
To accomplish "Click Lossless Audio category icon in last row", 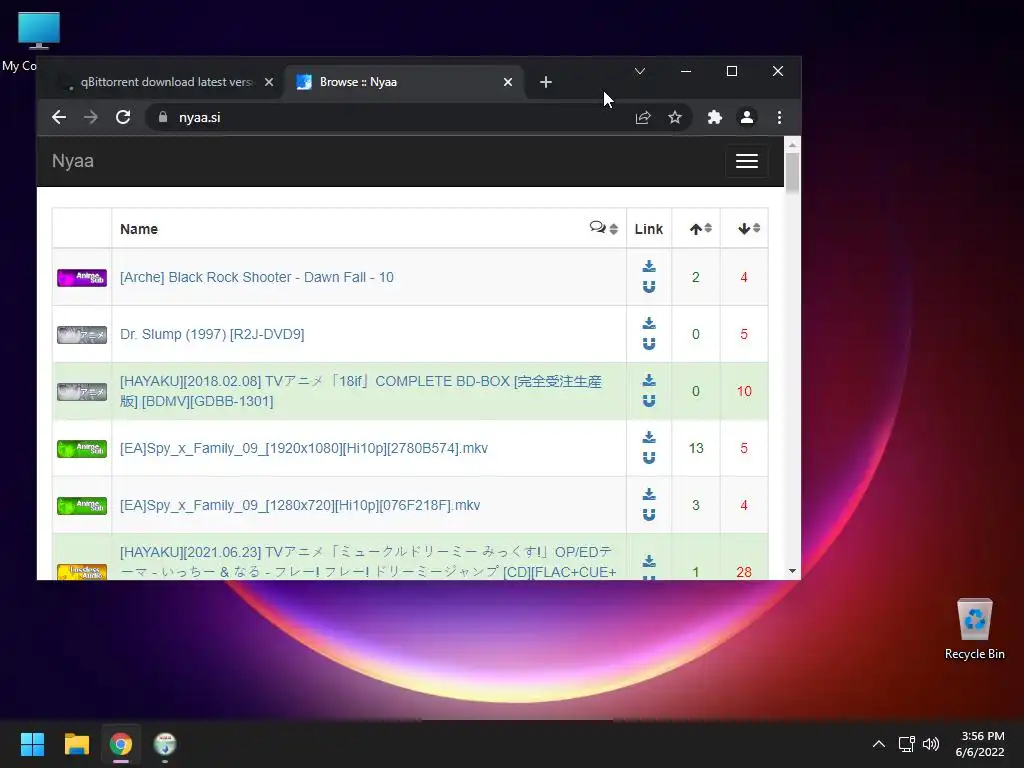I will click(82, 572).
